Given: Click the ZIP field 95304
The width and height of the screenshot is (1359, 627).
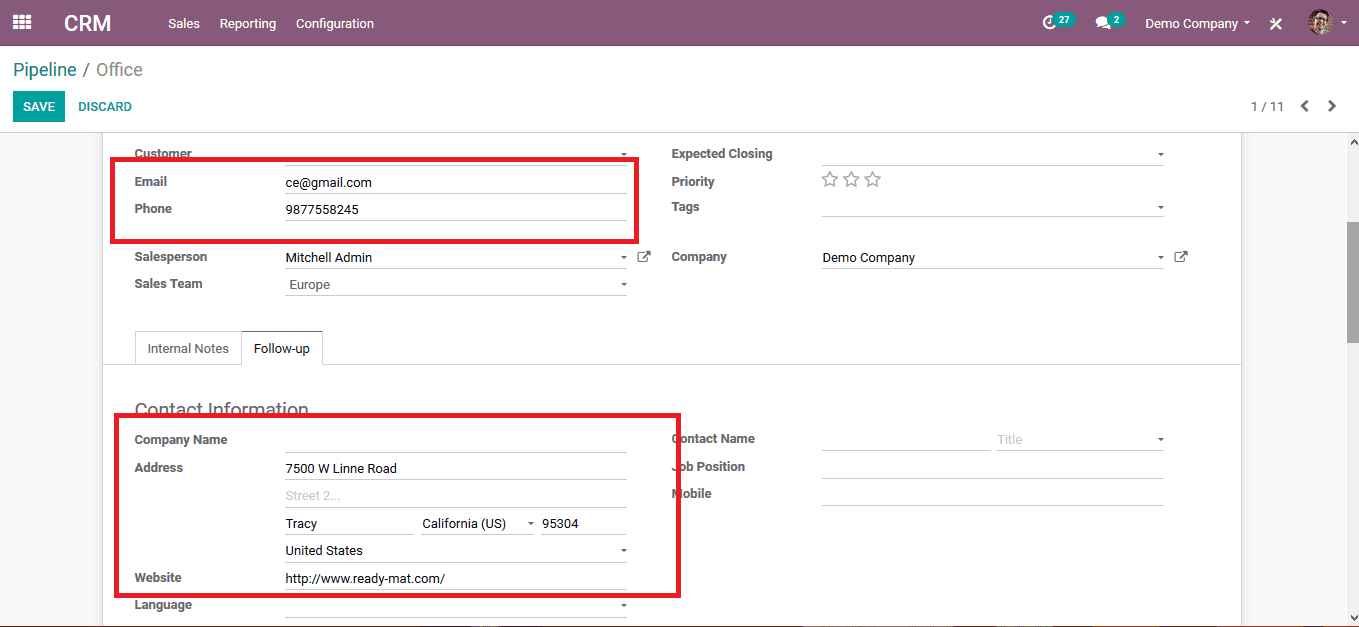Looking at the screenshot, I should (x=584, y=523).
